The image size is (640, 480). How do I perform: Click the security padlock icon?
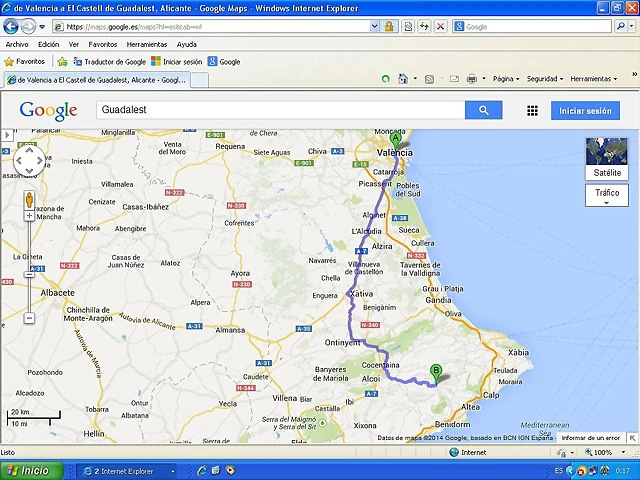click(x=389, y=27)
